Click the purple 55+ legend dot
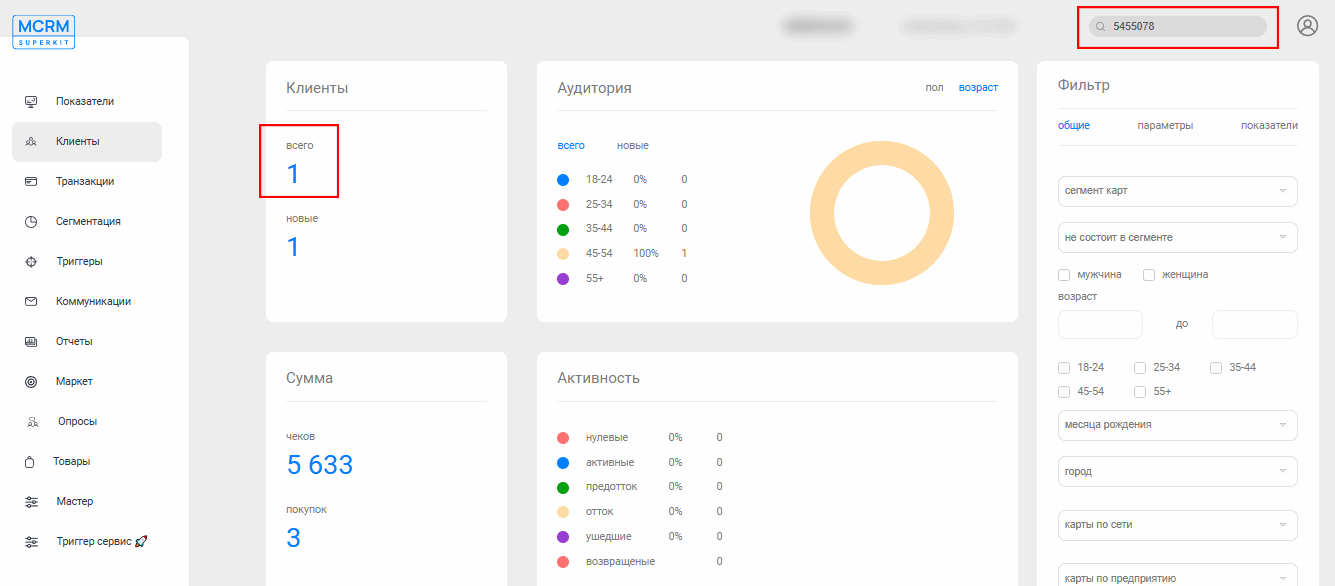The width and height of the screenshot is (1335, 586). [563, 278]
